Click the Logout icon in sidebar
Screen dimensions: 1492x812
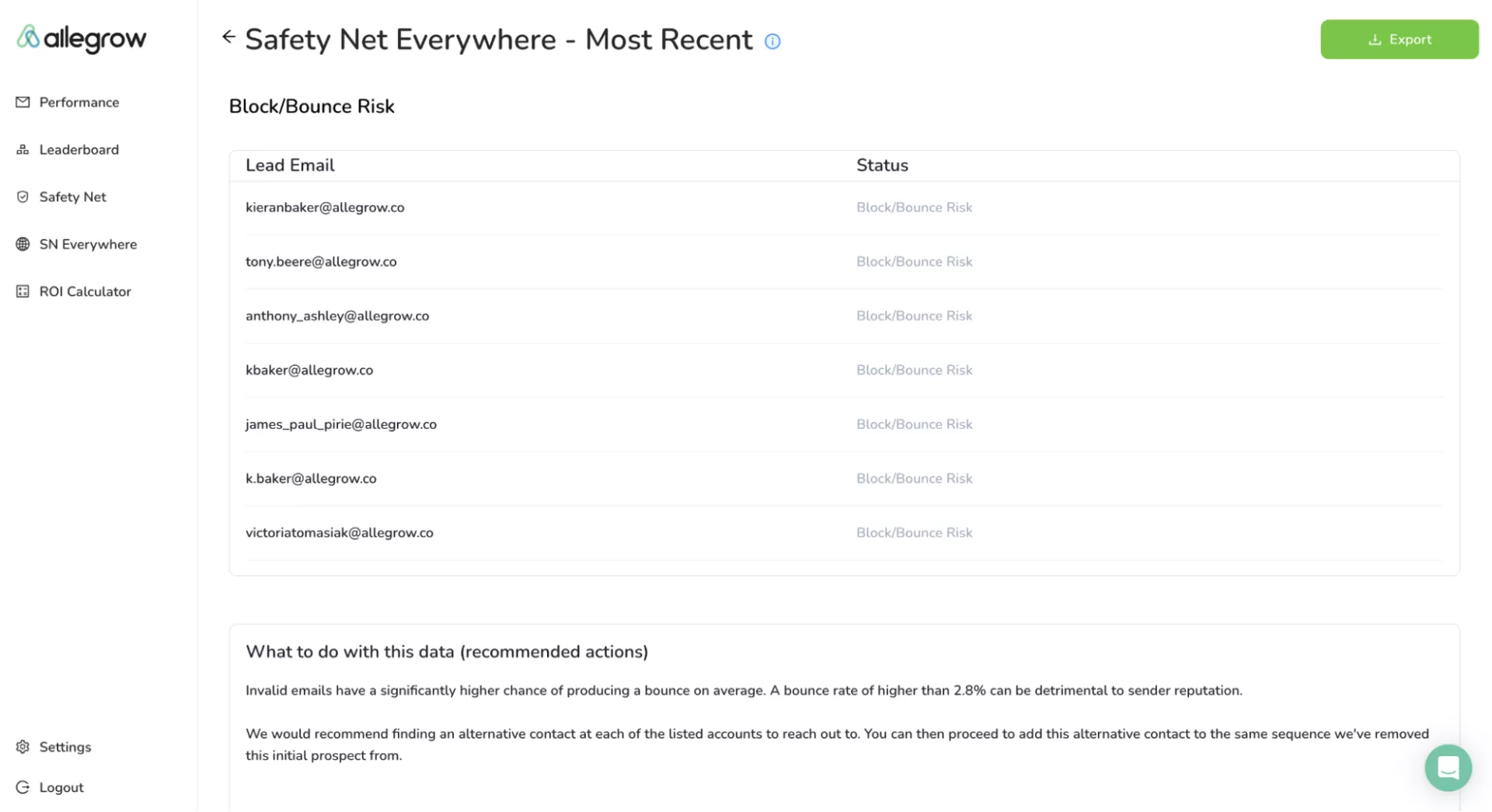point(23,787)
